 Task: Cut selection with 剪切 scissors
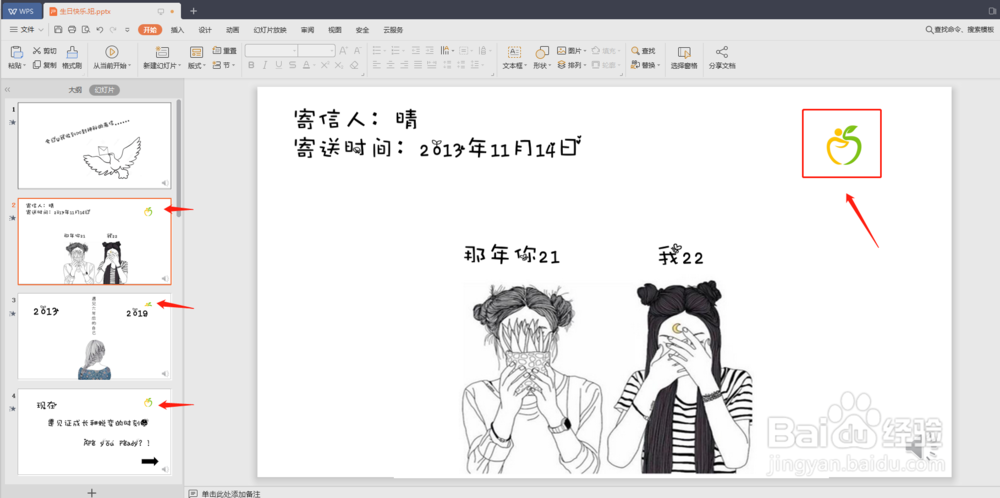tap(45, 51)
